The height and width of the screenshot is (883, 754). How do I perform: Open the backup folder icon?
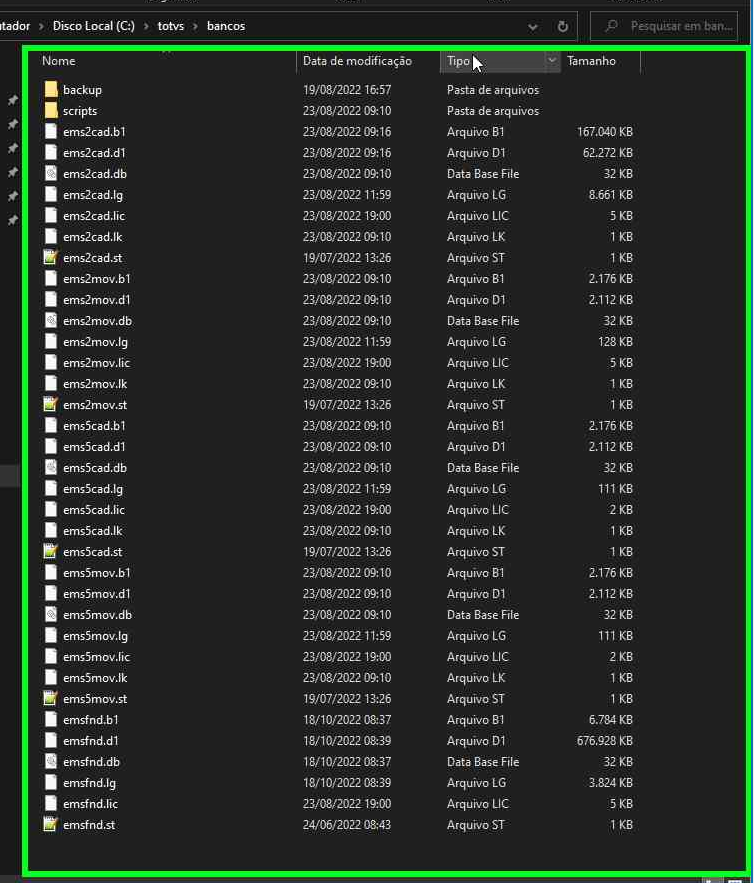[x=51, y=90]
